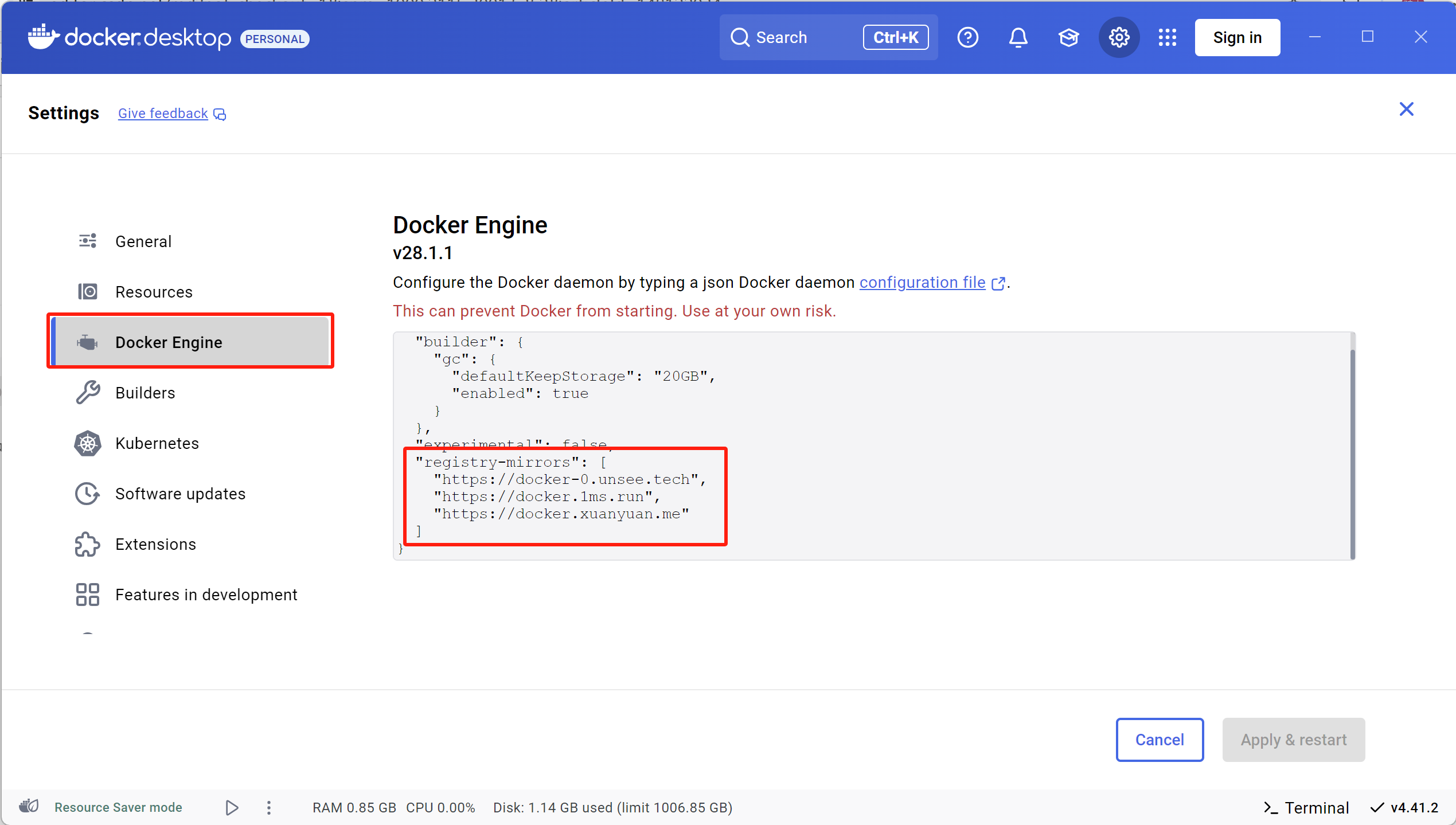Open the Resources settings section
The height and width of the screenshot is (825, 1456).
(154, 292)
